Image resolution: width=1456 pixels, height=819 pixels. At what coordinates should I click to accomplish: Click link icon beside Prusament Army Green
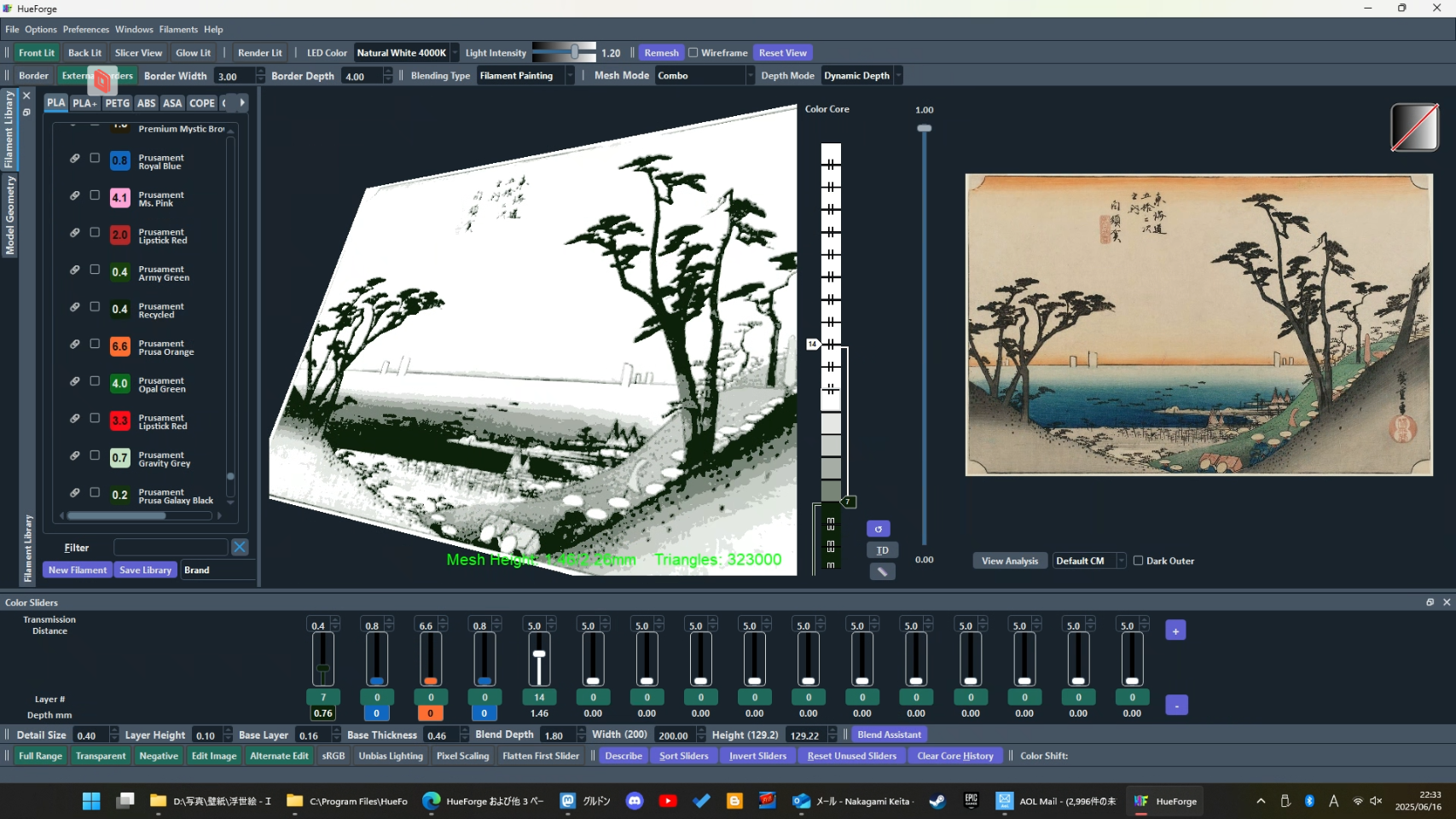pos(75,270)
